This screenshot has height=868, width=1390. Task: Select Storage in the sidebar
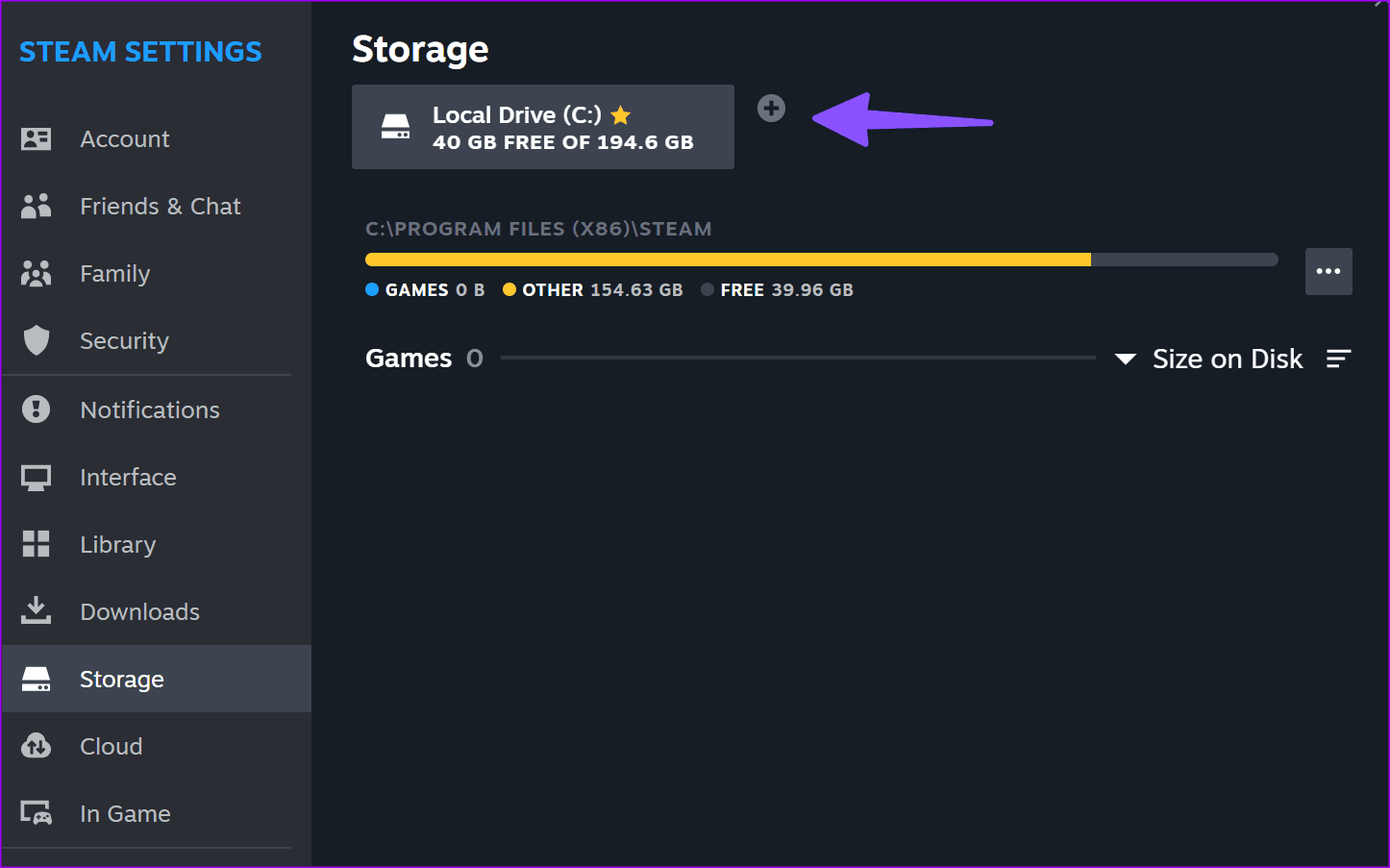(156, 679)
